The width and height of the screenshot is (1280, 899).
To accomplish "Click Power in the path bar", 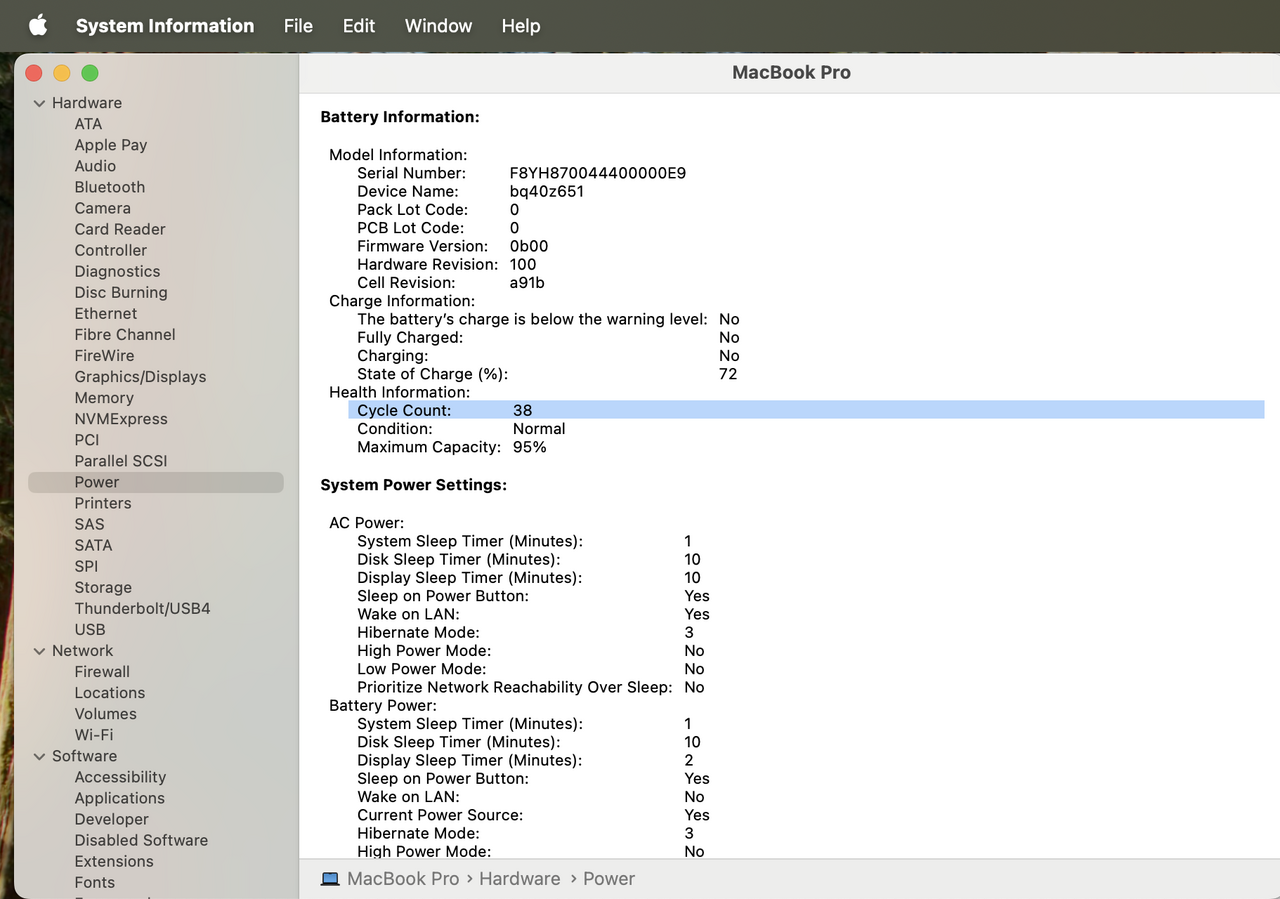I will pos(609,879).
